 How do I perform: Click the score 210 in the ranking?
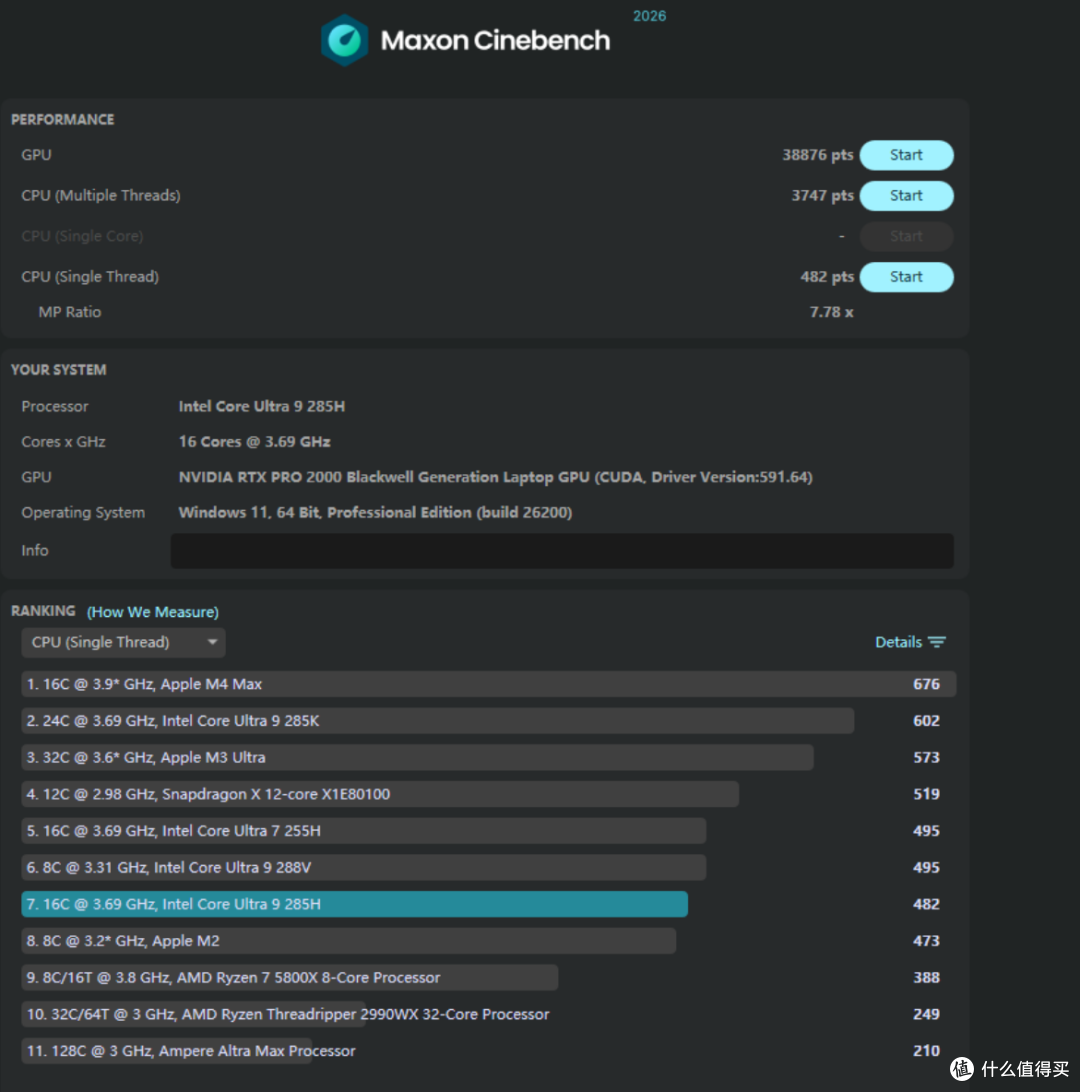coord(926,1051)
